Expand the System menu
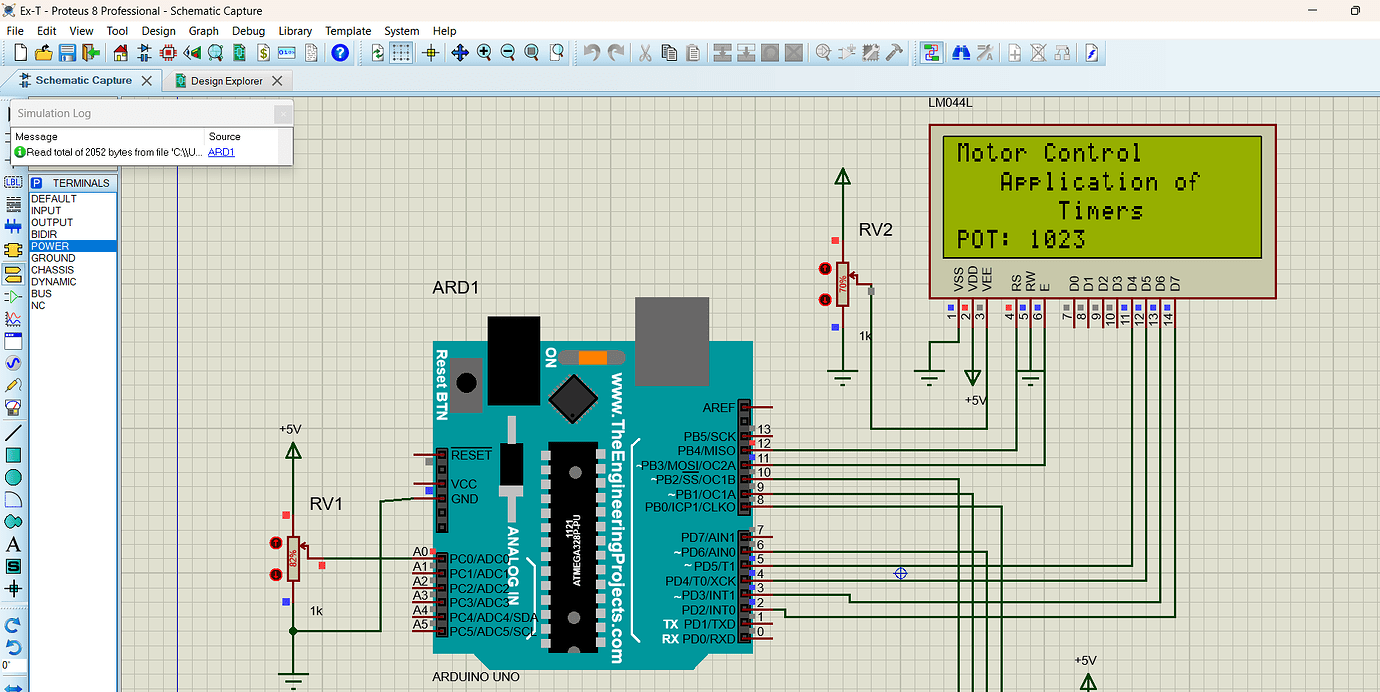This screenshot has width=1380, height=692. [402, 31]
